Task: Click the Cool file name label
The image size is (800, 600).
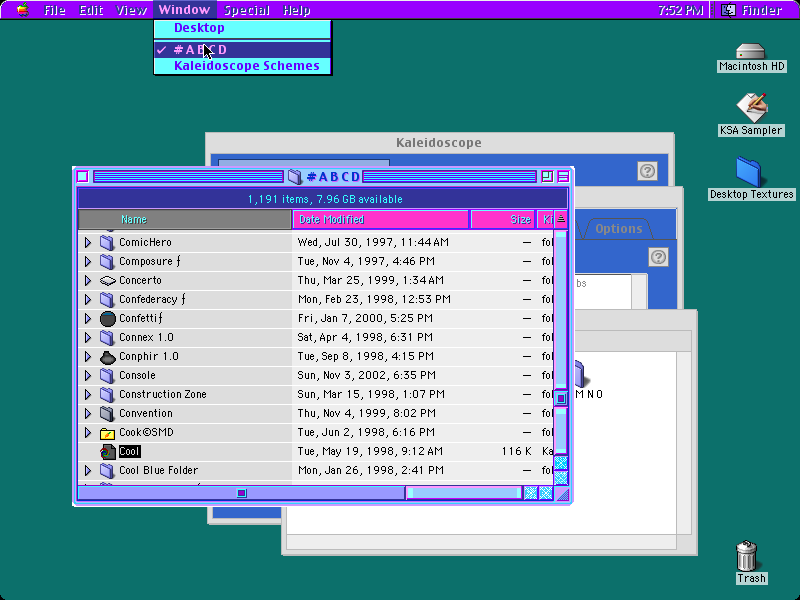Action: [130, 452]
